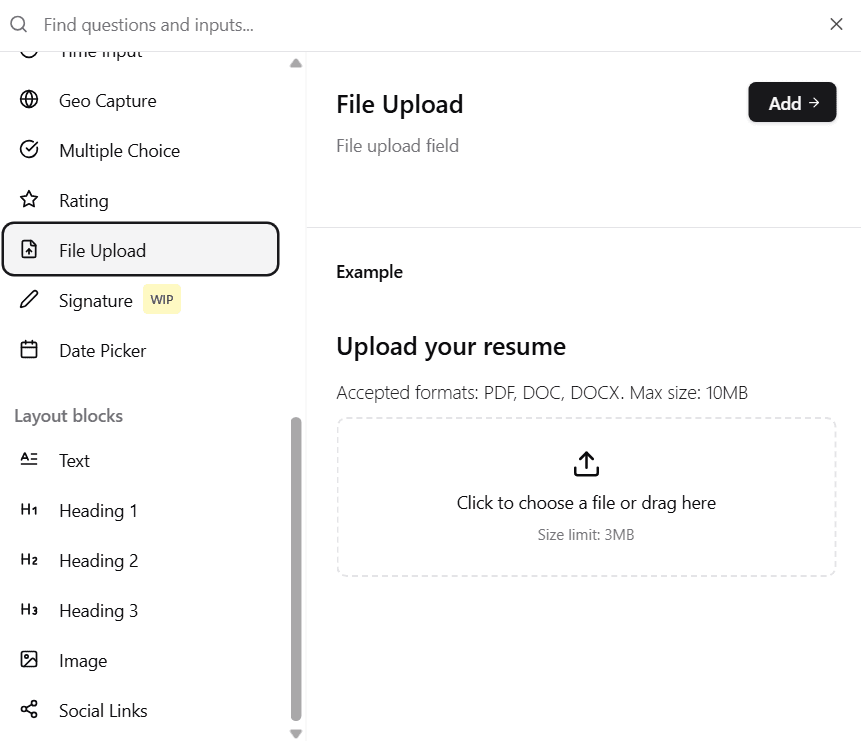This screenshot has width=861, height=741.
Task: Click the Date Picker calendar icon
Action: click(x=28, y=350)
